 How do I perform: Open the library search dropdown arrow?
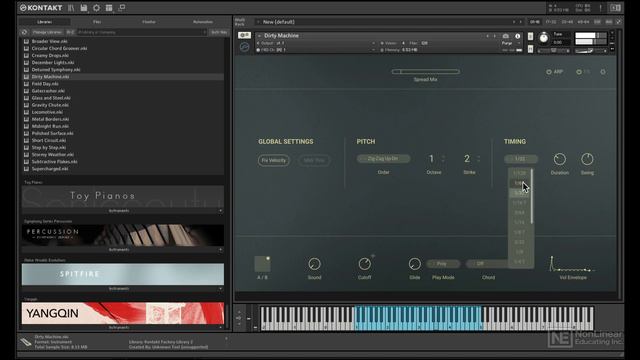point(204,32)
